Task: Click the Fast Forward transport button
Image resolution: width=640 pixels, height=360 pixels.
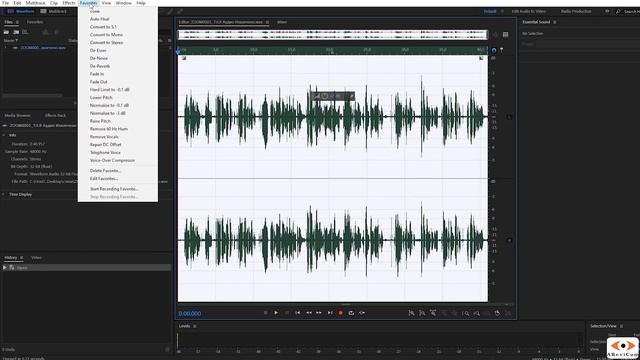Action: click(319, 313)
